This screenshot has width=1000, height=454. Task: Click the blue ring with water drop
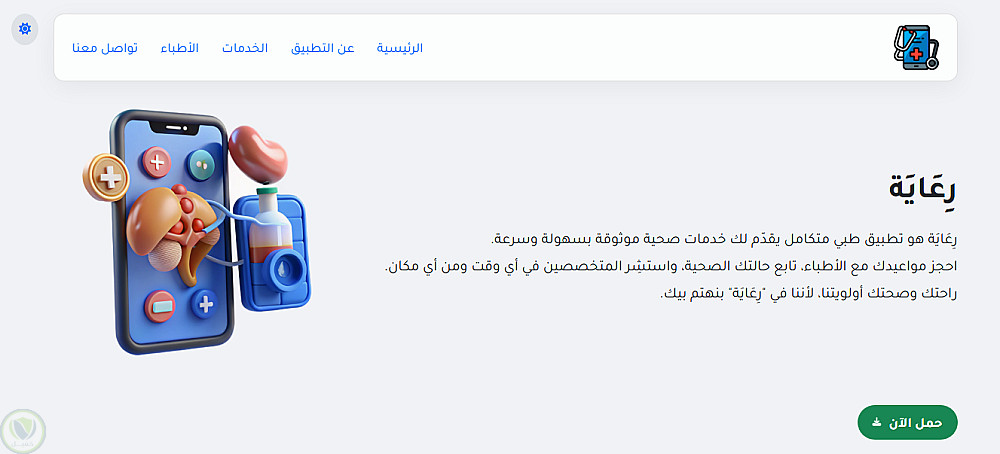282,269
